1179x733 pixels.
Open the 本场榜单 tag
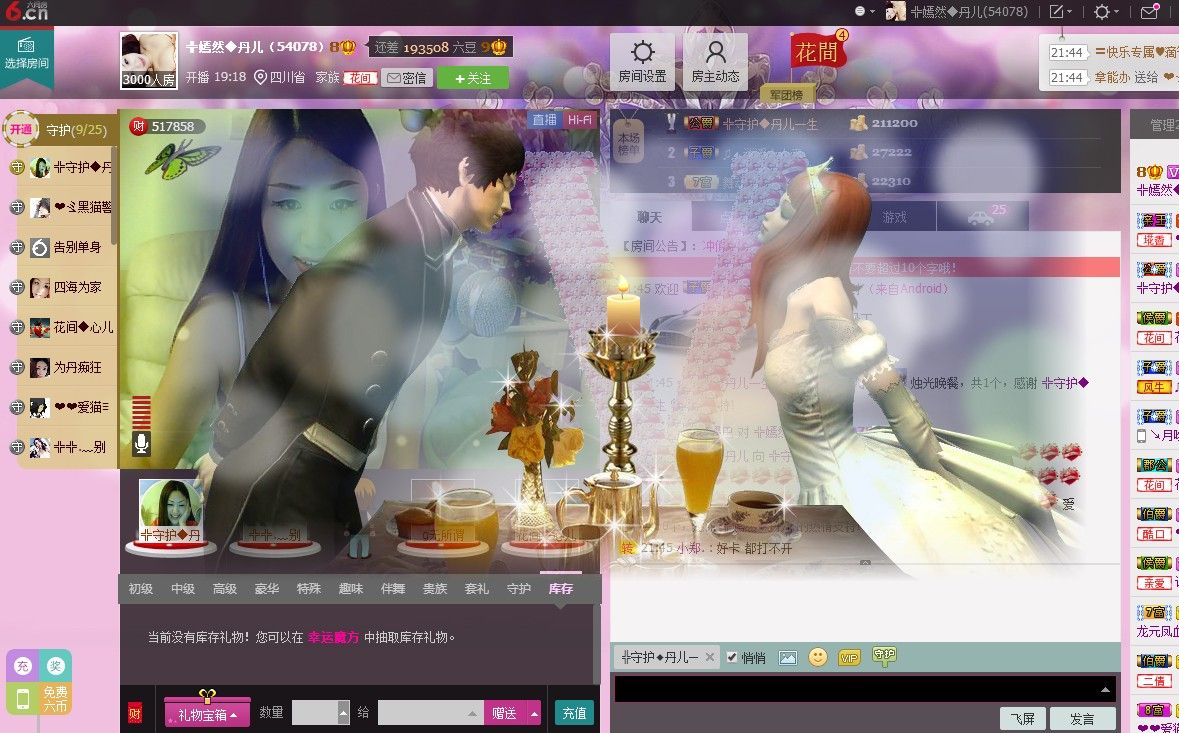(x=629, y=140)
